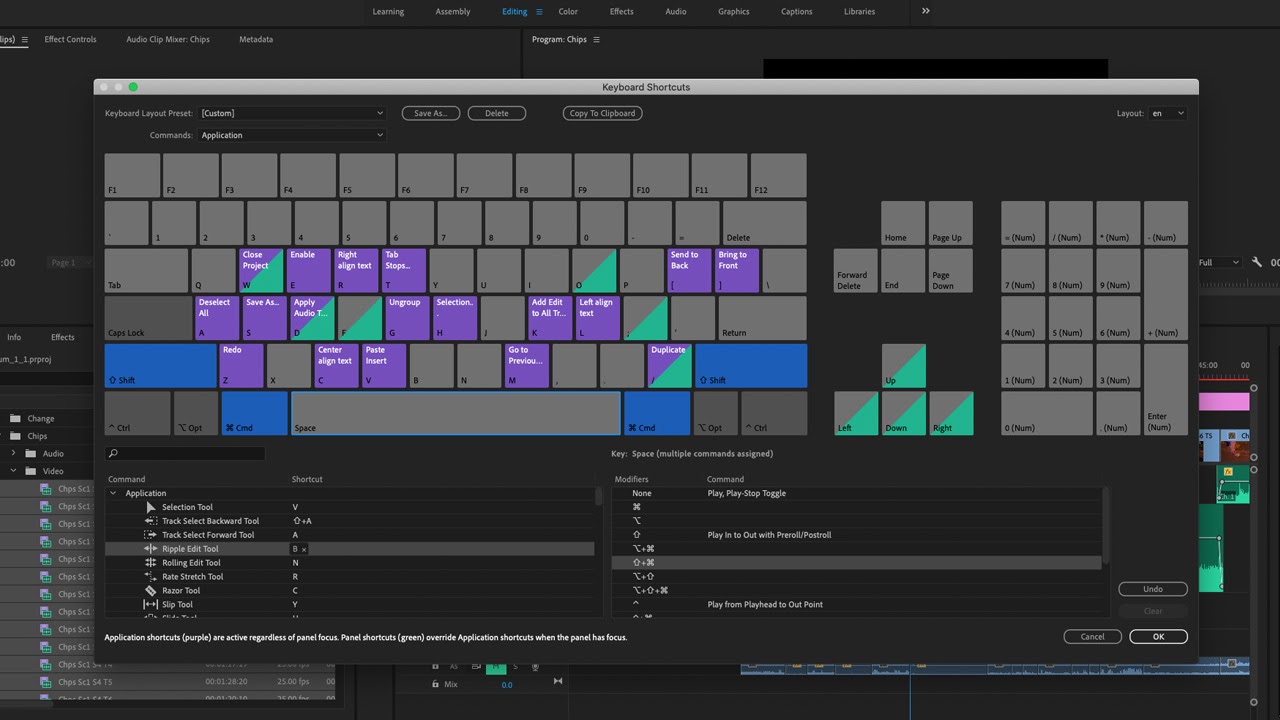Select the Ripple Edit Tool icon

(151, 549)
